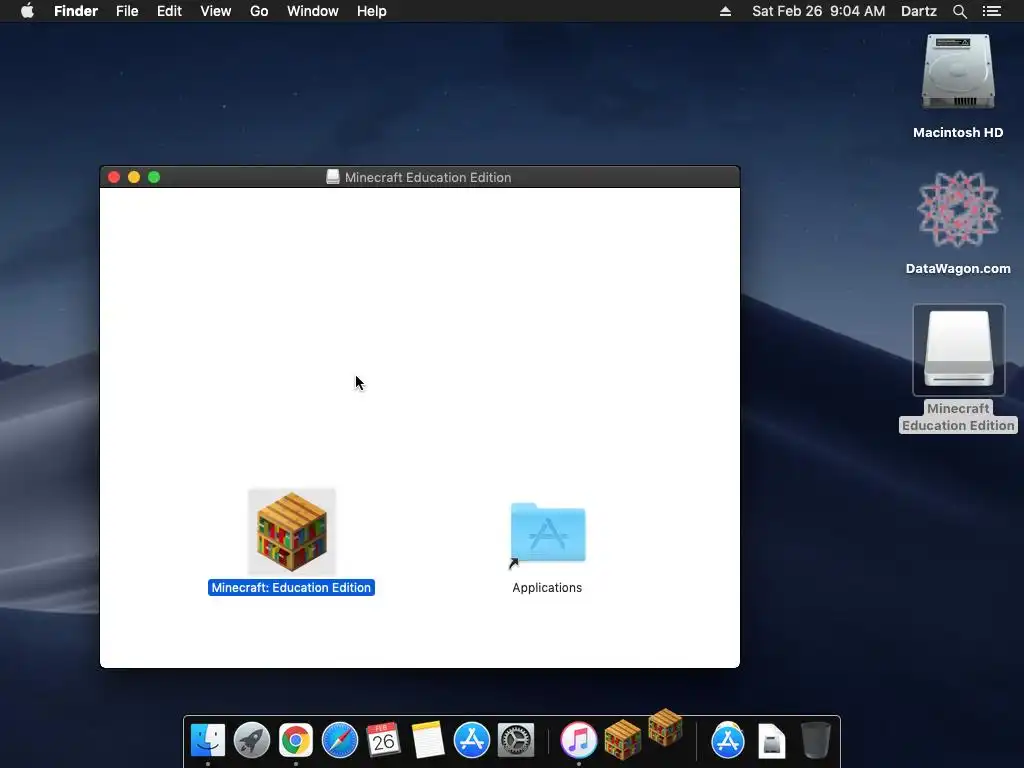Open the Edit menu
Image resolution: width=1024 pixels, height=768 pixels.
pos(169,11)
